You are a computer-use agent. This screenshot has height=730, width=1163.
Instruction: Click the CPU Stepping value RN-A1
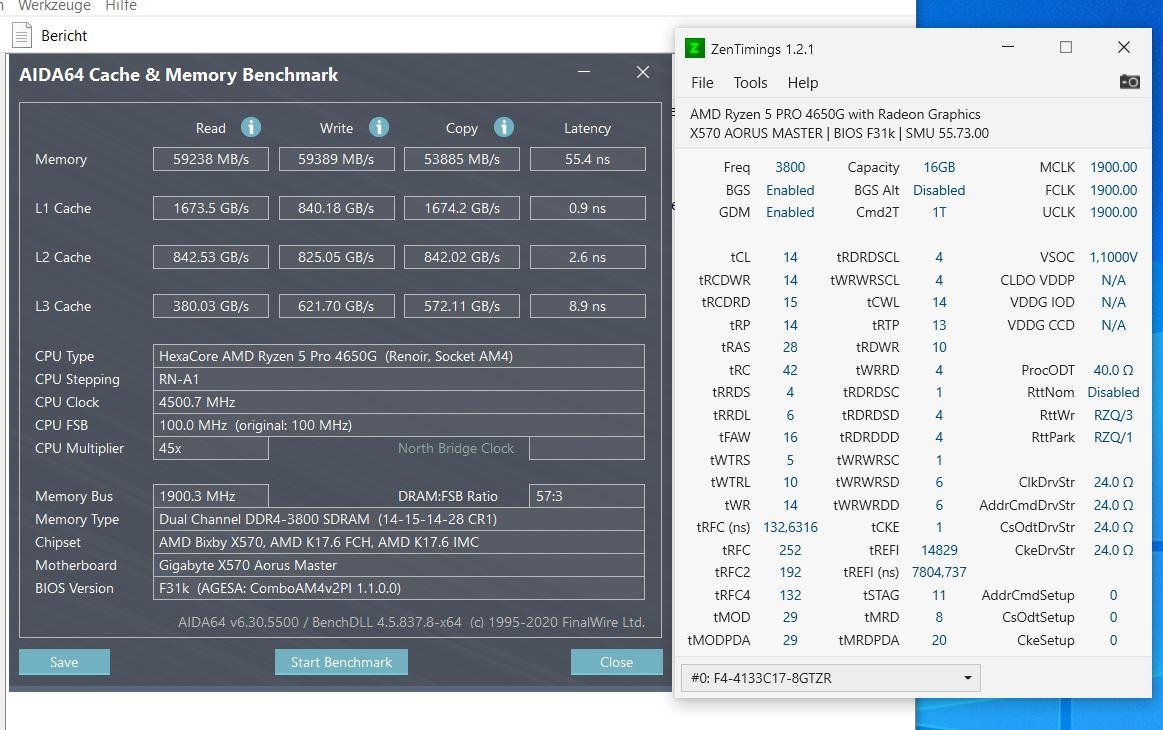[399, 379]
